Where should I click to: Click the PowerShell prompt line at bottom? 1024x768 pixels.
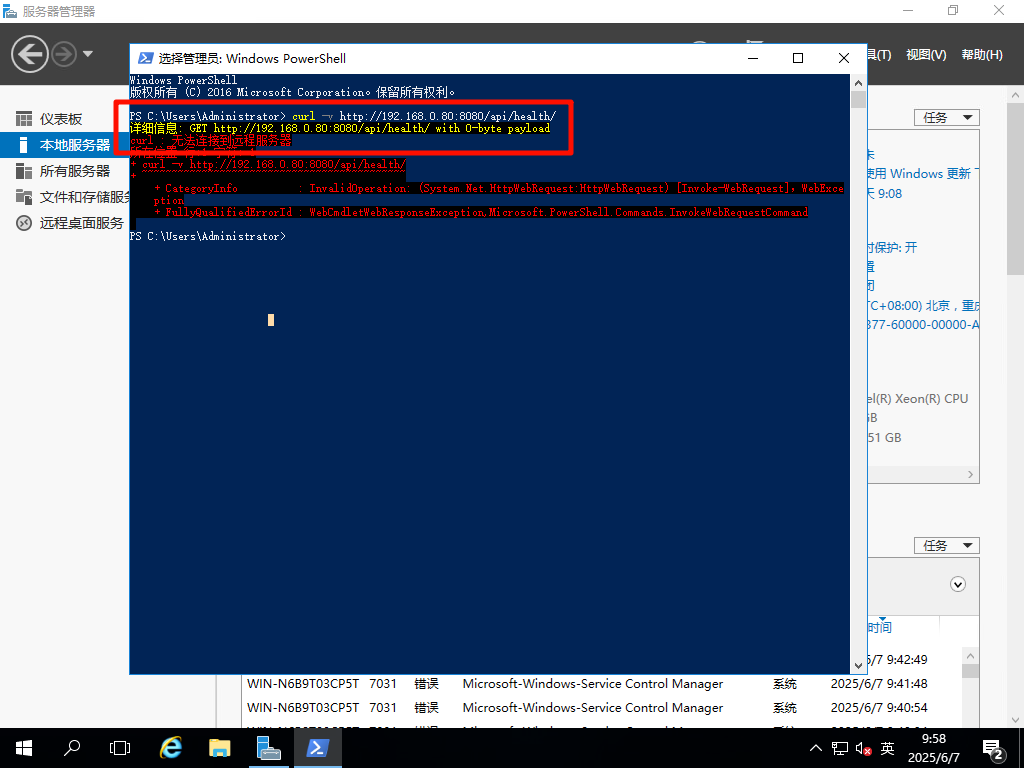(208, 236)
